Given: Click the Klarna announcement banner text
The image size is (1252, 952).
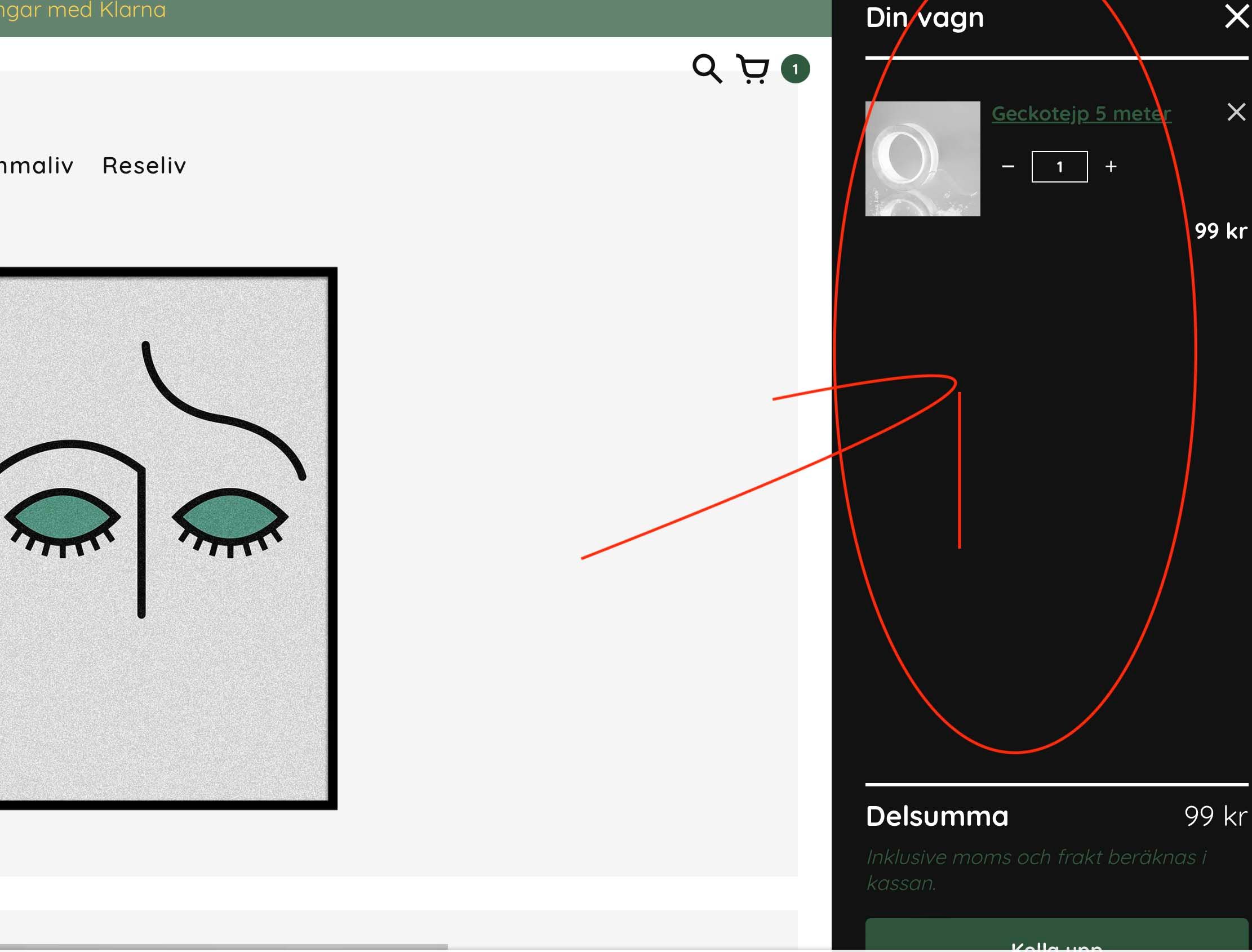Looking at the screenshot, I should (82, 10).
